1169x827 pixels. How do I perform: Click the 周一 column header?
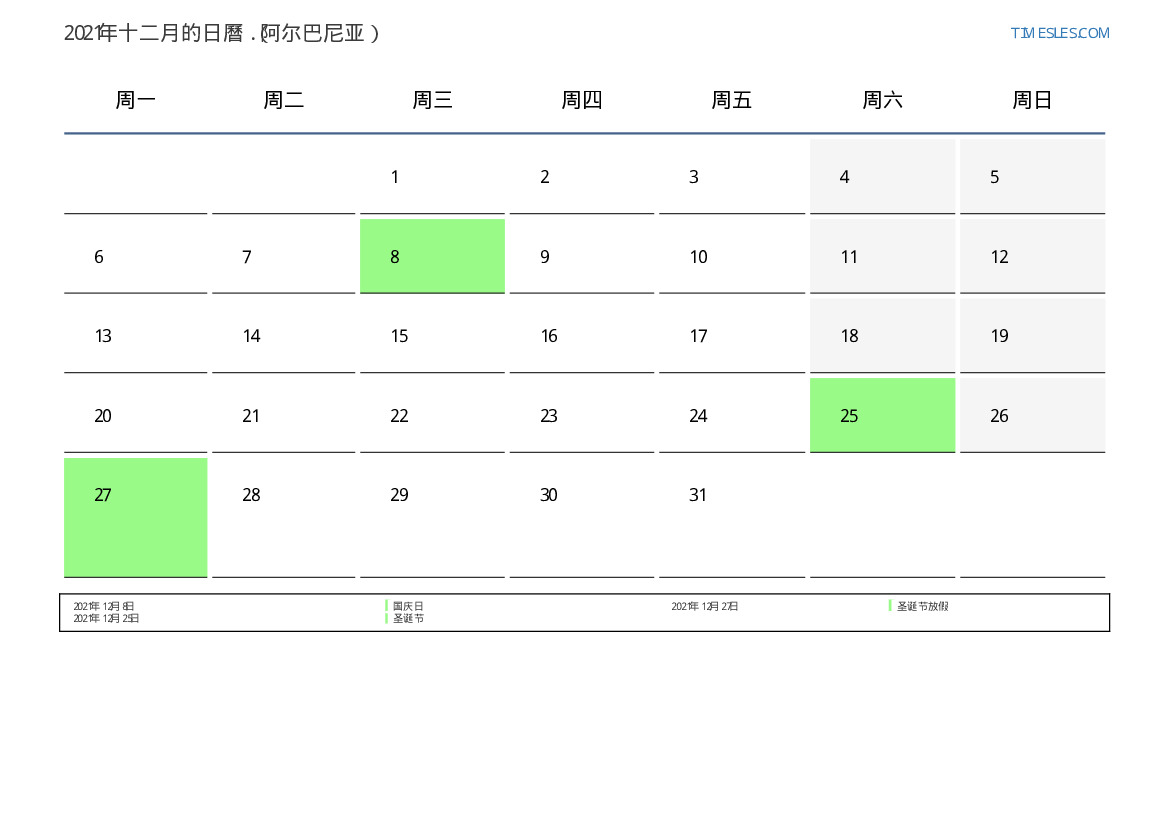(135, 100)
